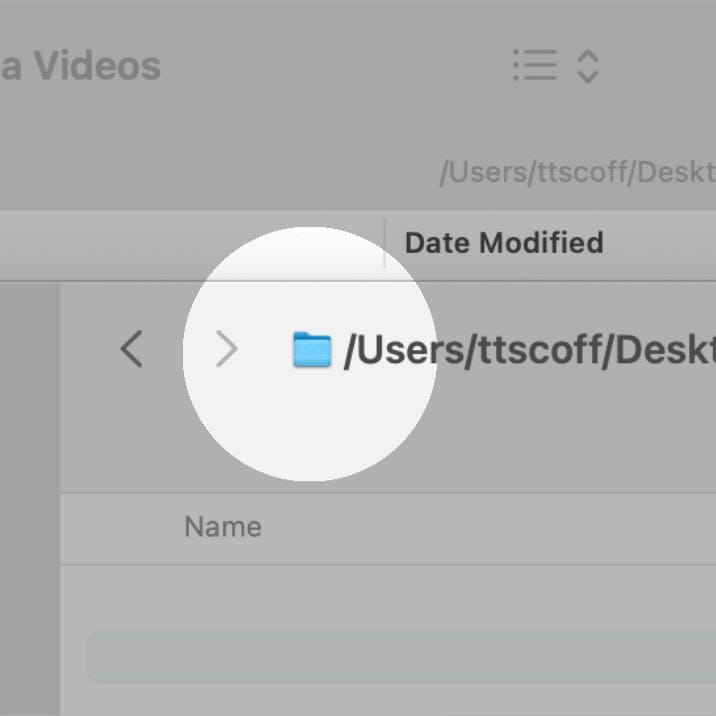Open view options via the up-down chevrons
Image resolution: width=716 pixels, height=716 pixels.
588,66
